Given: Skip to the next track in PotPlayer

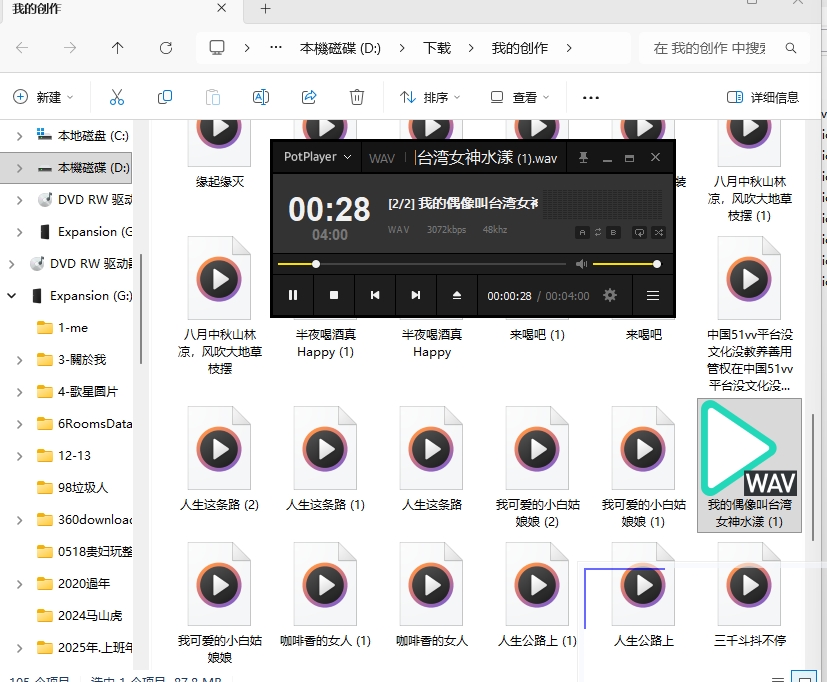Looking at the screenshot, I should tap(416, 296).
